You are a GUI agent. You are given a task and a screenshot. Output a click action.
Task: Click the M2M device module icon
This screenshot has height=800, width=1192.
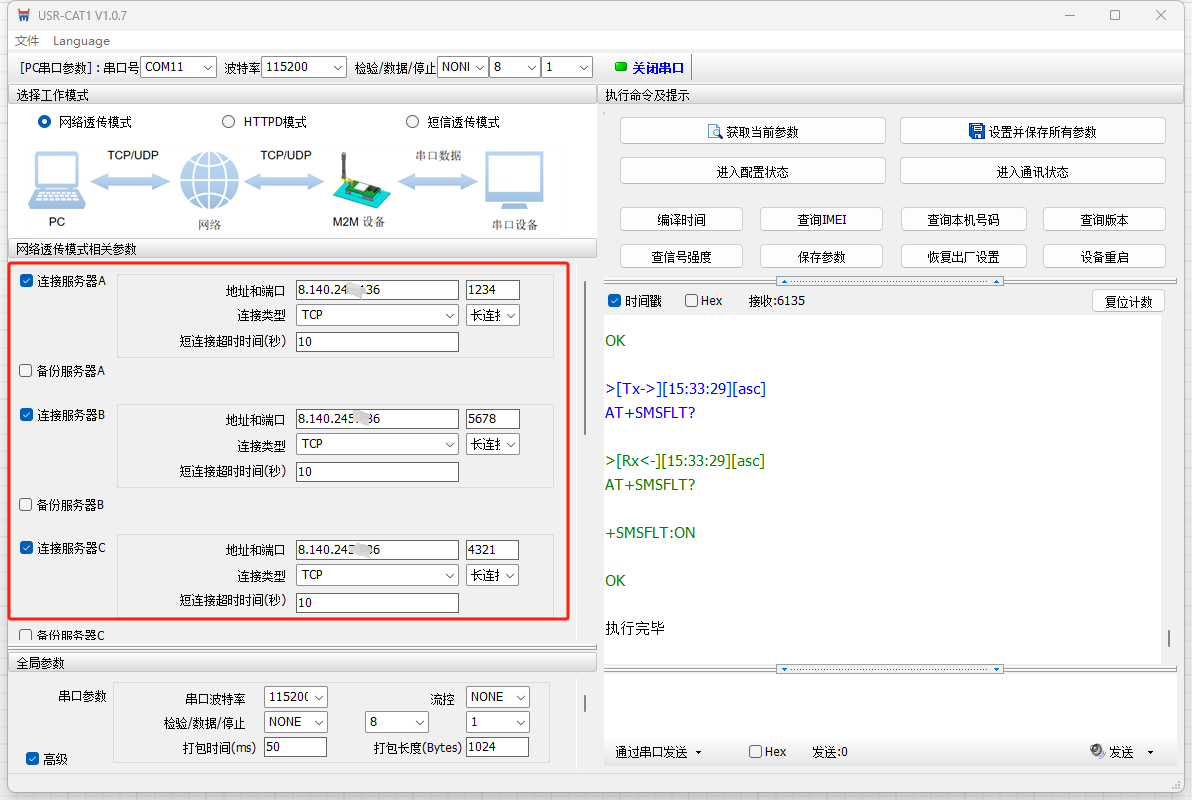357,182
